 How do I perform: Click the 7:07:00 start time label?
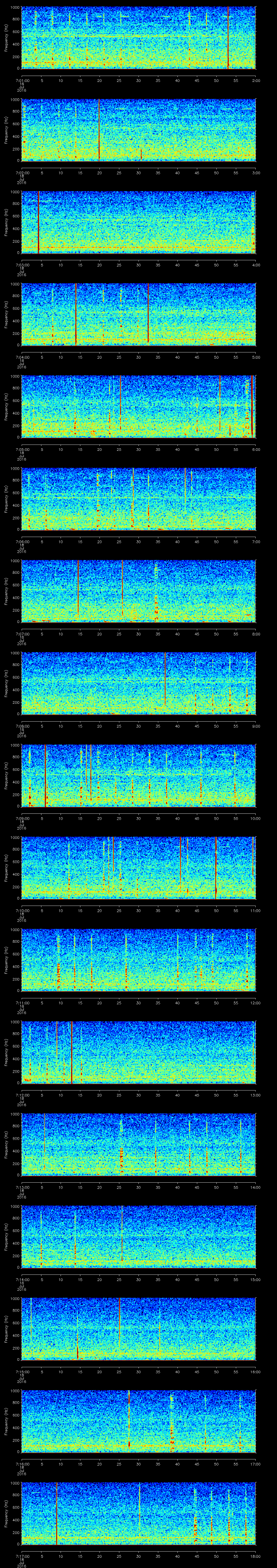tap(22, 634)
